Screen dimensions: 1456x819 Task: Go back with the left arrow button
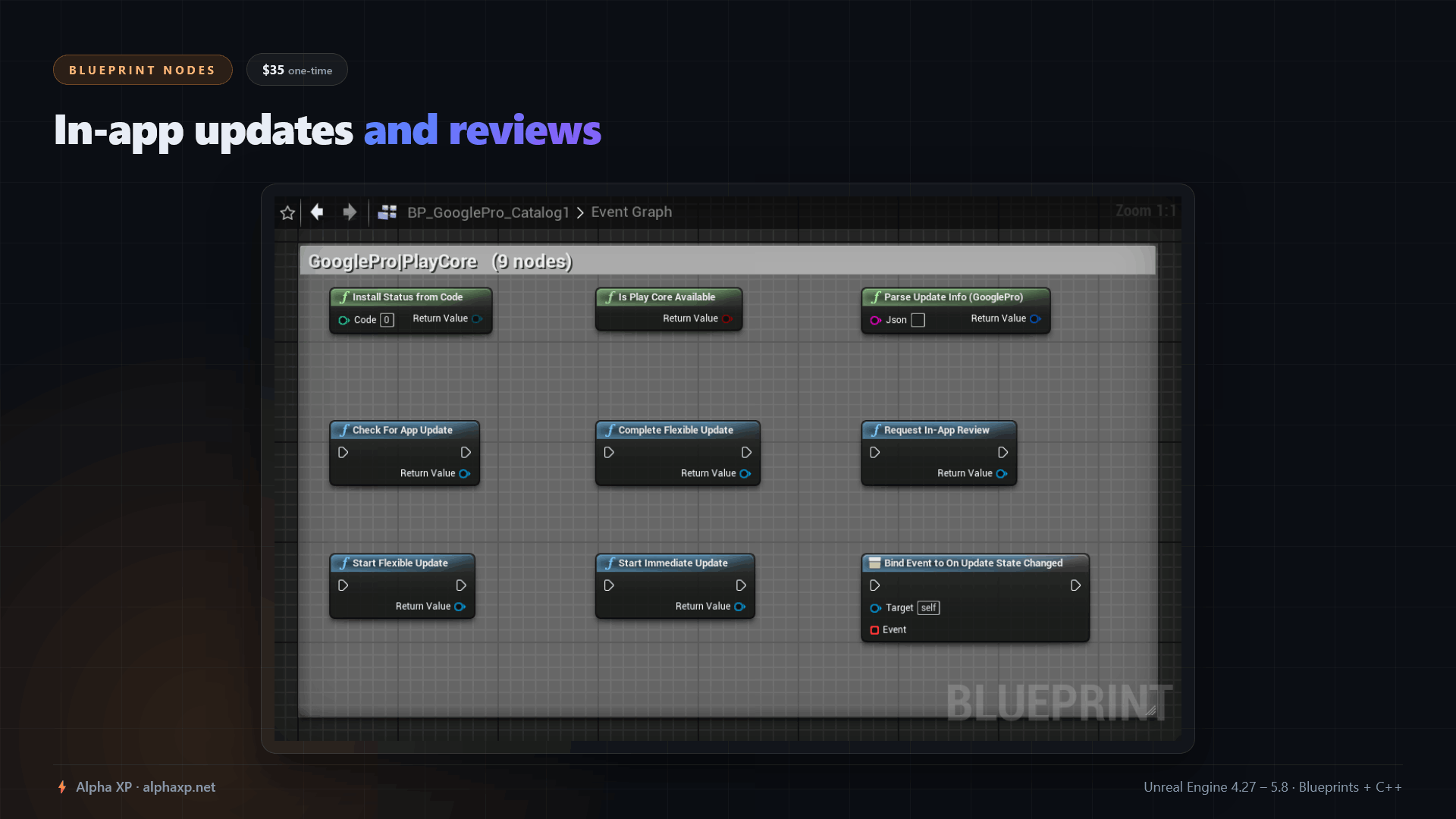[x=317, y=212]
